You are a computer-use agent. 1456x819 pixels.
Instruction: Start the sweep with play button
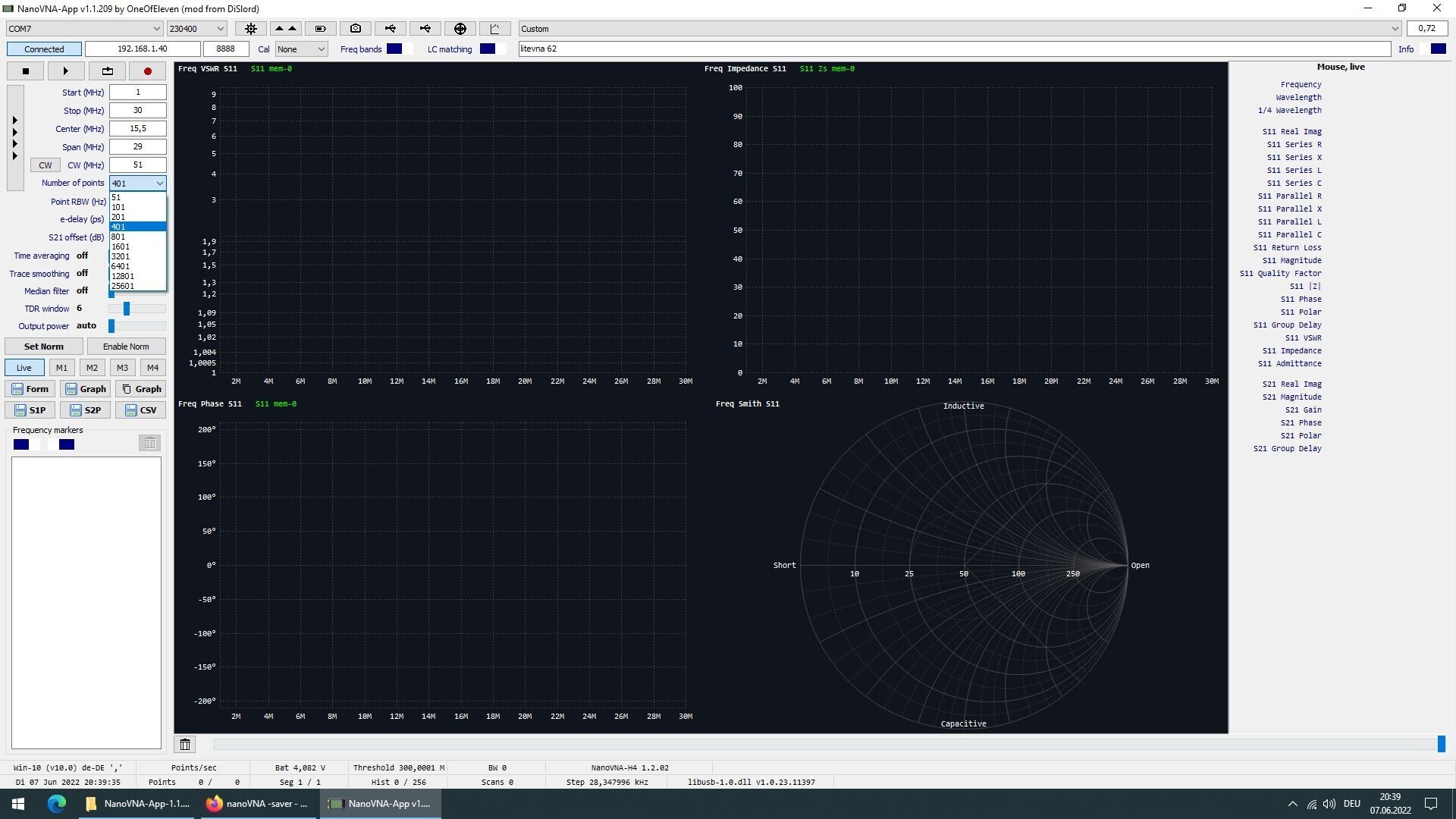click(x=66, y=71)
